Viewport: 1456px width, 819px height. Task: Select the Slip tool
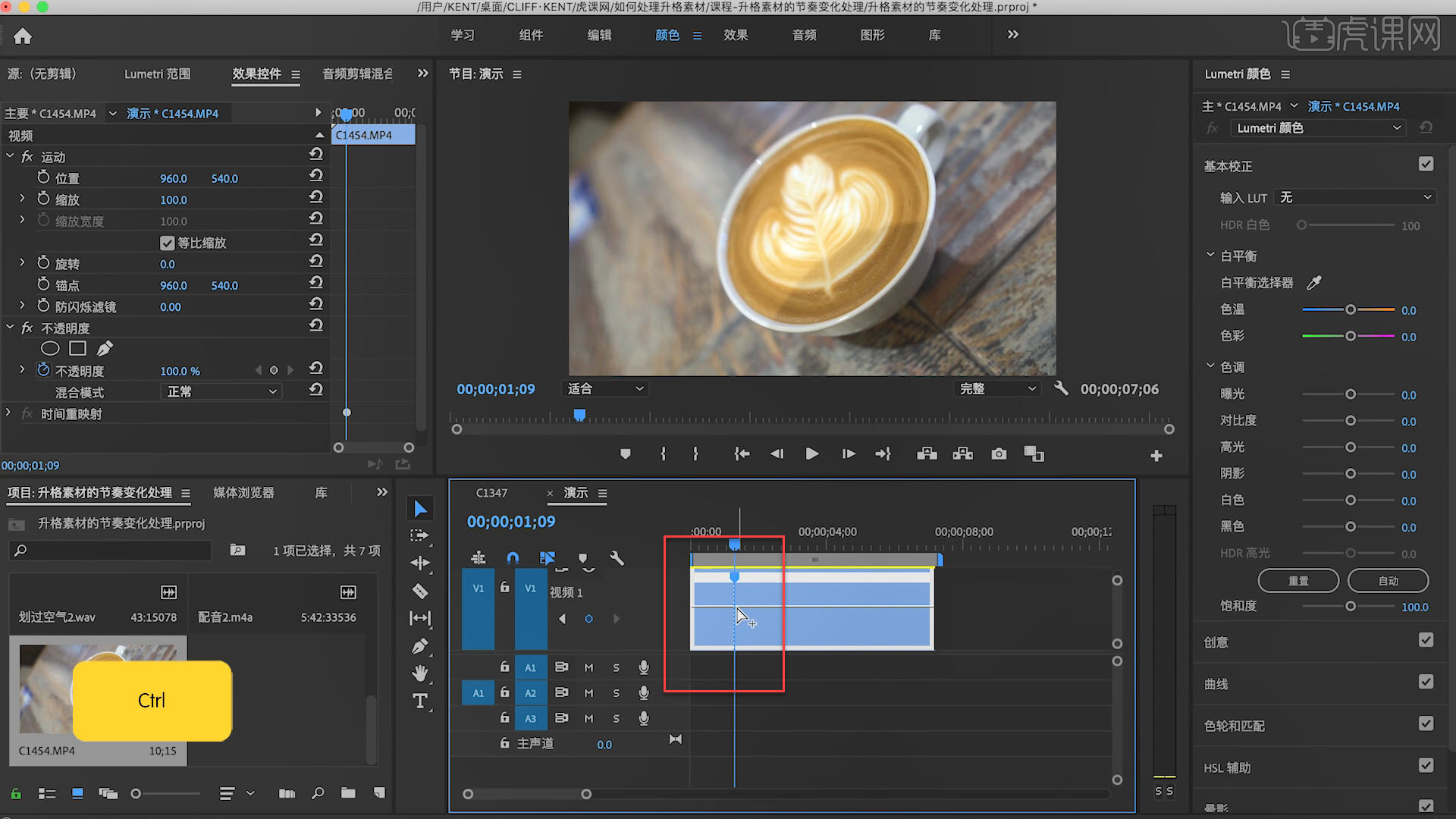[419, 618]
